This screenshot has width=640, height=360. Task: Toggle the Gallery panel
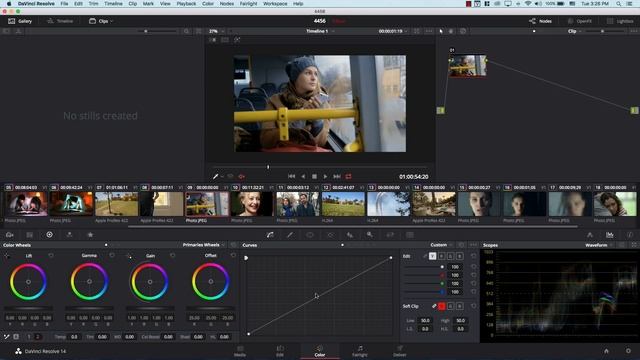click(x=20, y=21)
